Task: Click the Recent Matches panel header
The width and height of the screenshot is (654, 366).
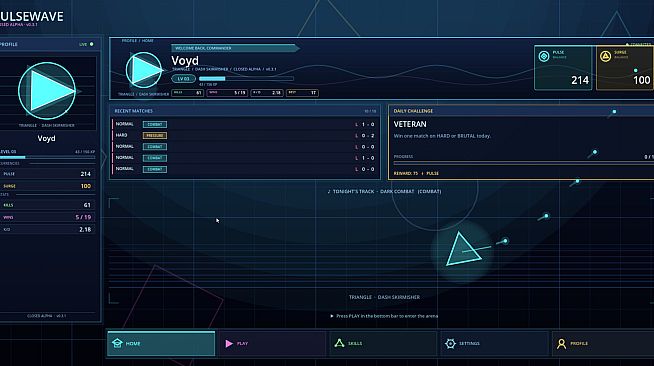Action: pos(245,111)
